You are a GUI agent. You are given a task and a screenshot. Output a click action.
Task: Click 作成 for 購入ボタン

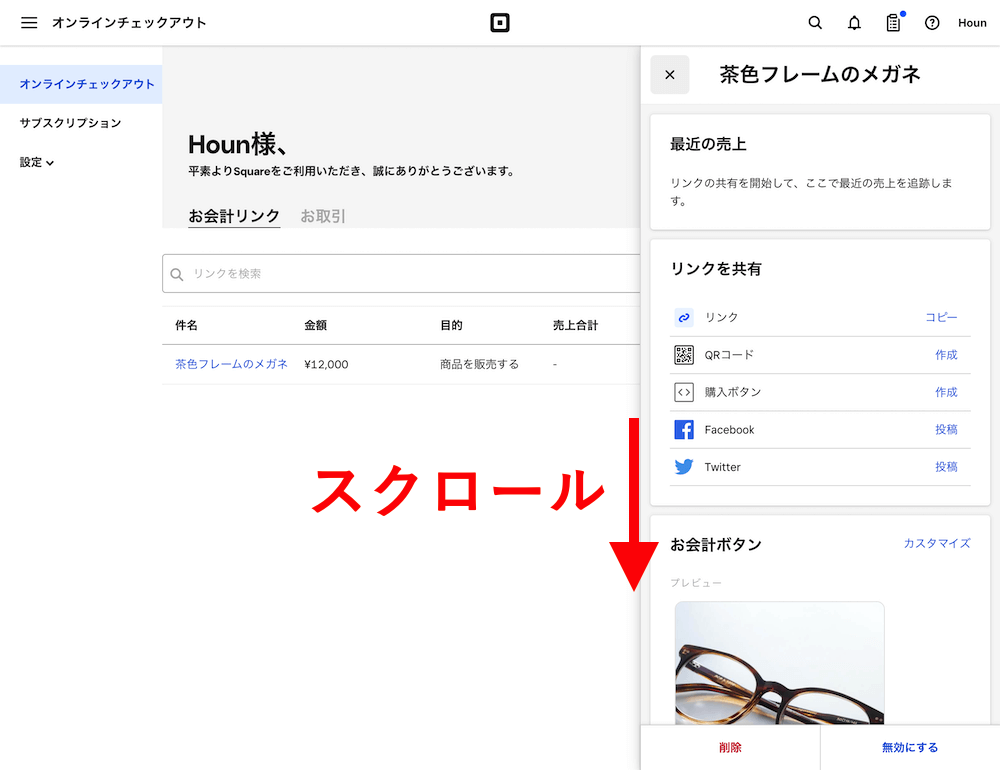pos(946,392)
